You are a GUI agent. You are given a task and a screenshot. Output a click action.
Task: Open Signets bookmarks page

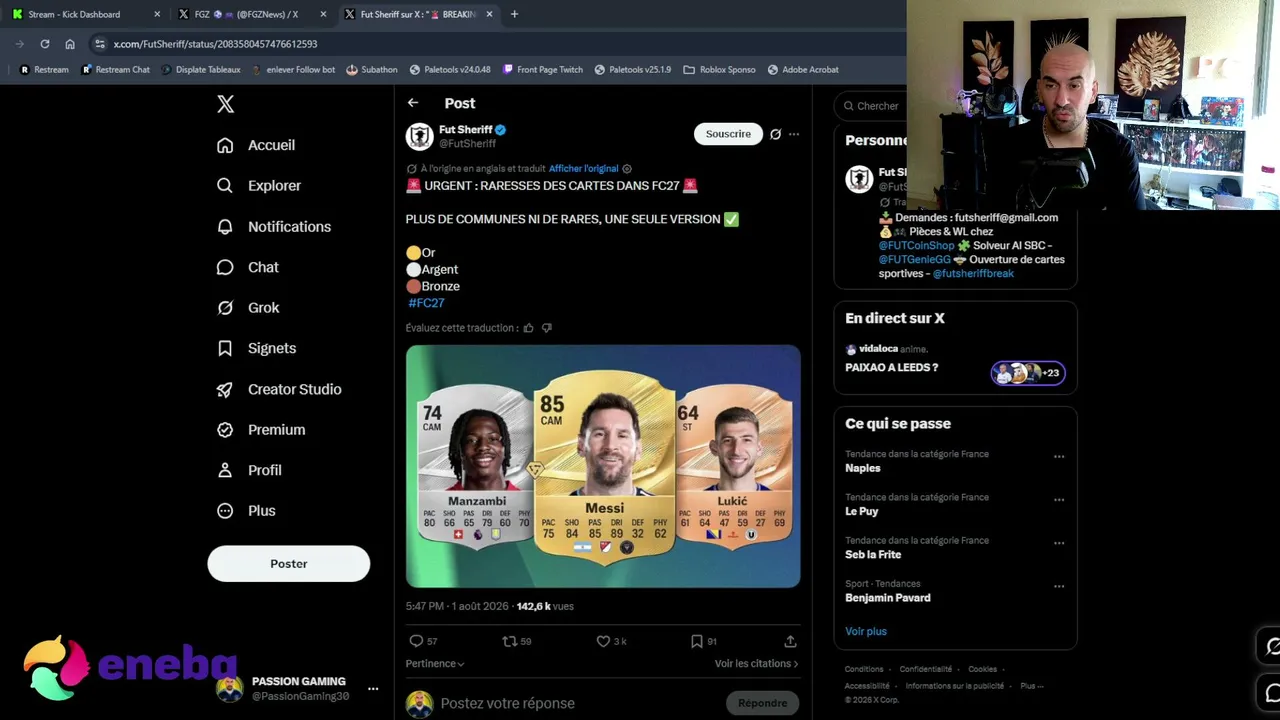pos(257,348)
